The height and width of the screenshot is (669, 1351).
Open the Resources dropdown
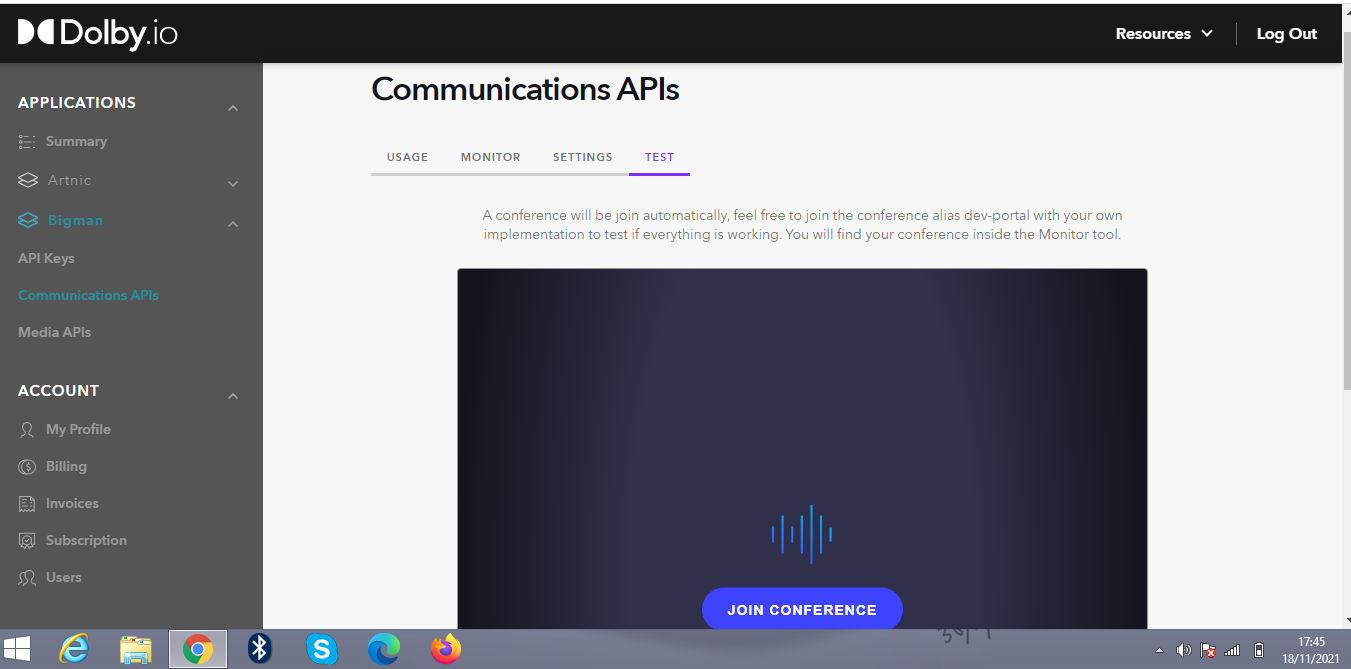pyautogui.click(x=1164, y=33)
